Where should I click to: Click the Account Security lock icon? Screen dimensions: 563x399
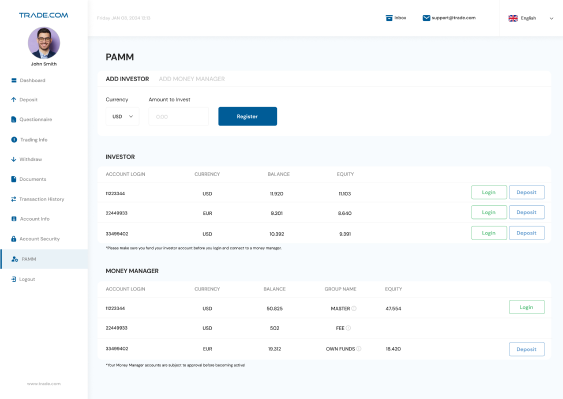pos(14,239)
